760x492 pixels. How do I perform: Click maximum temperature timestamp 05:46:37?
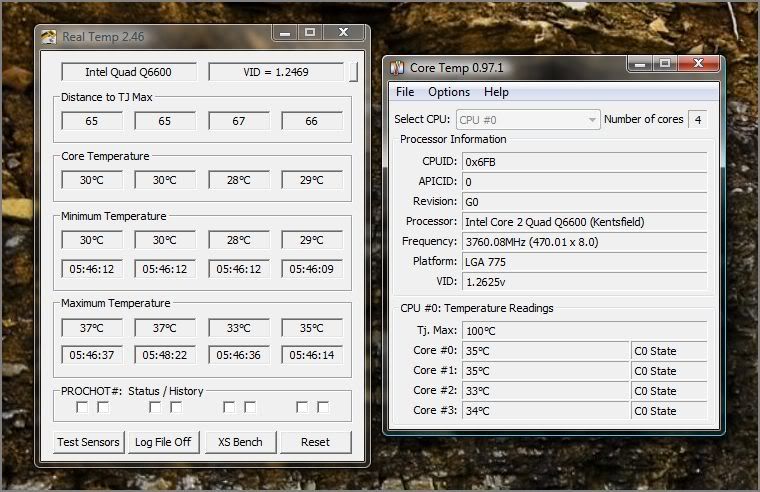92,355
